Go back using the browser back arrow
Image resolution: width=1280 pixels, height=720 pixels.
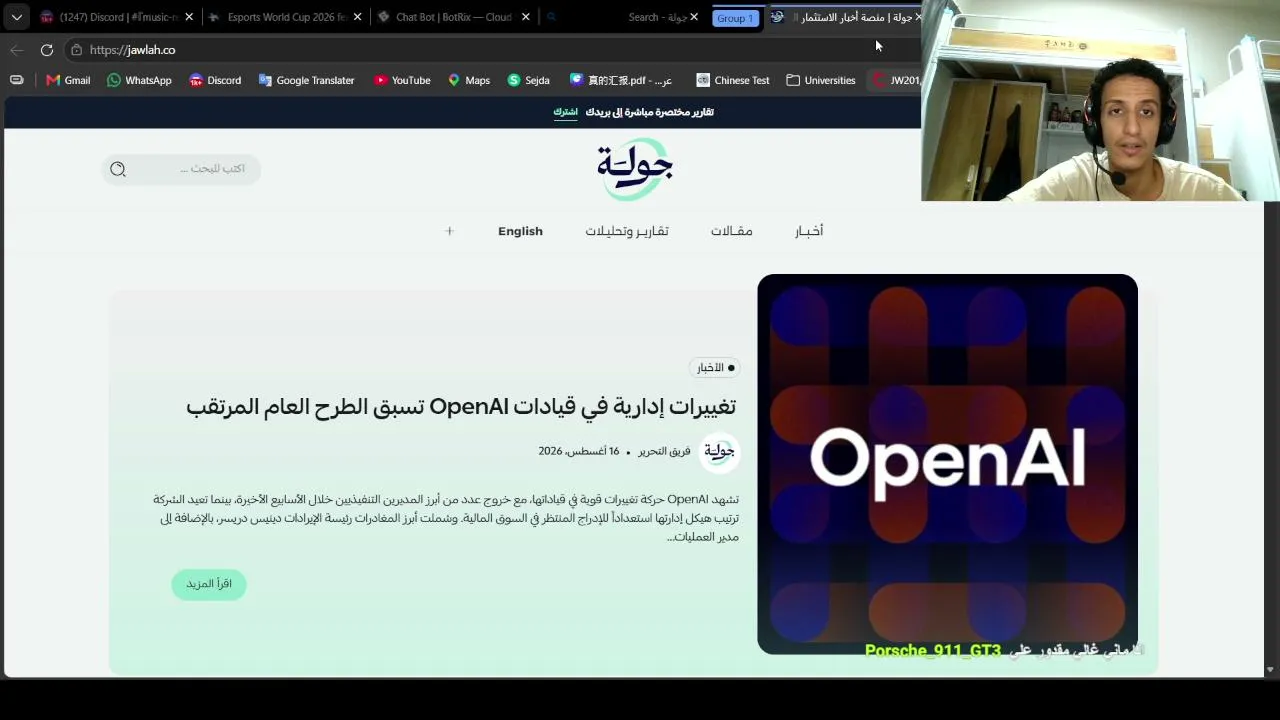17,50
